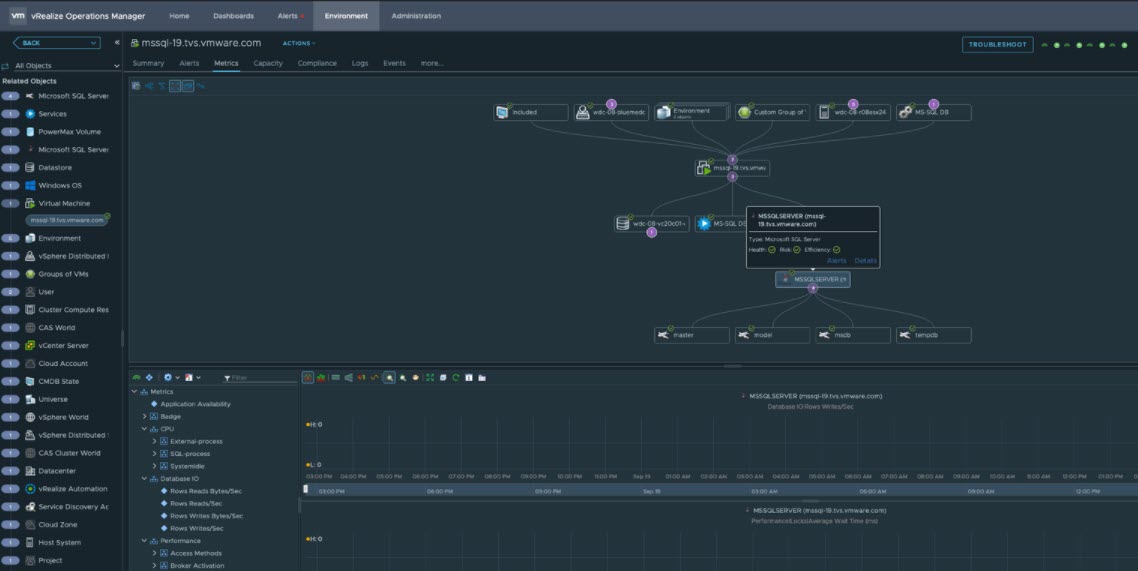Click the MSSQLSERVER topology node
The height and width of the screenshot is (571, 1138).
pyautogui.click(x=813, y=279)
